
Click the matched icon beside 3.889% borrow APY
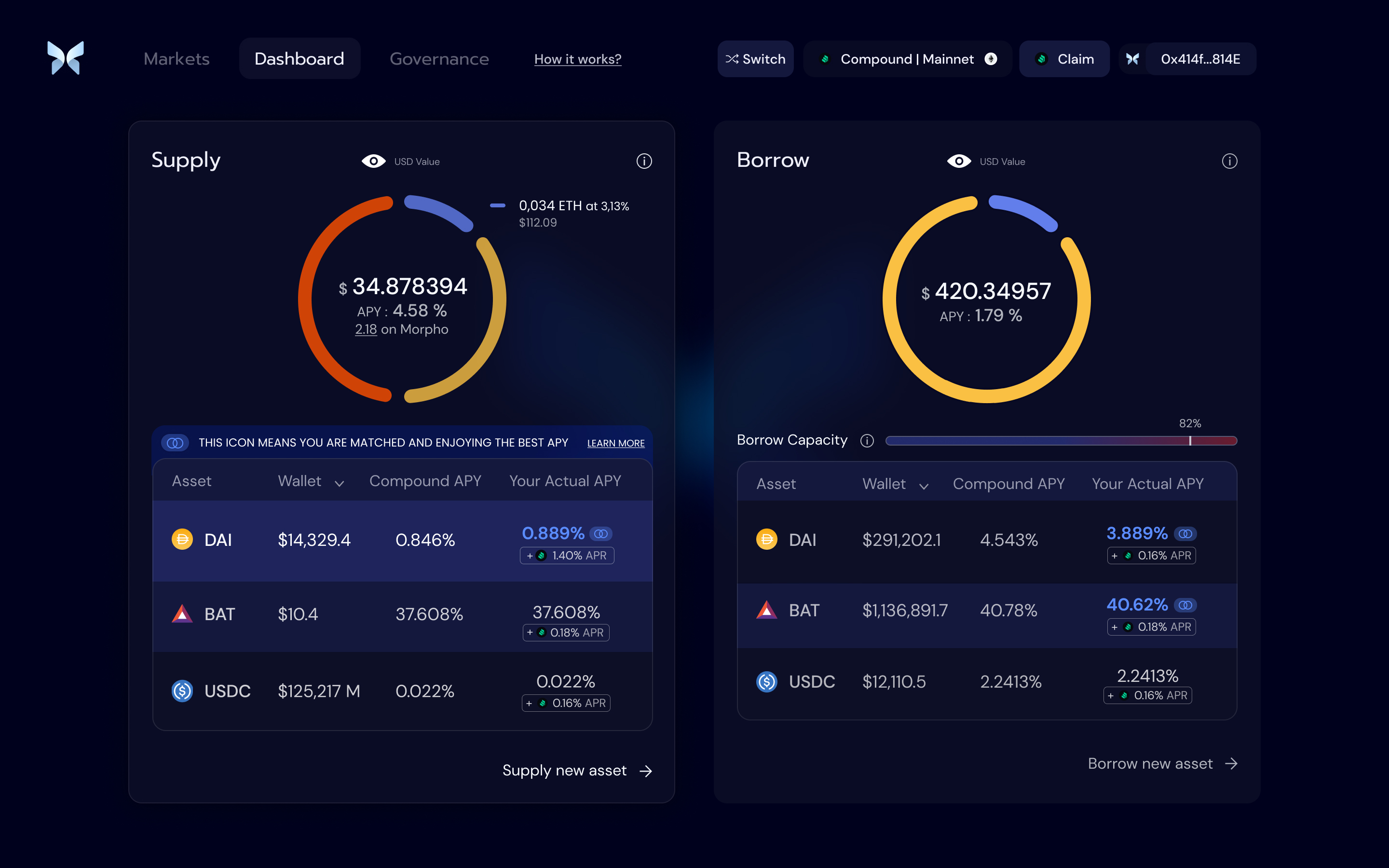point(1185,534)
